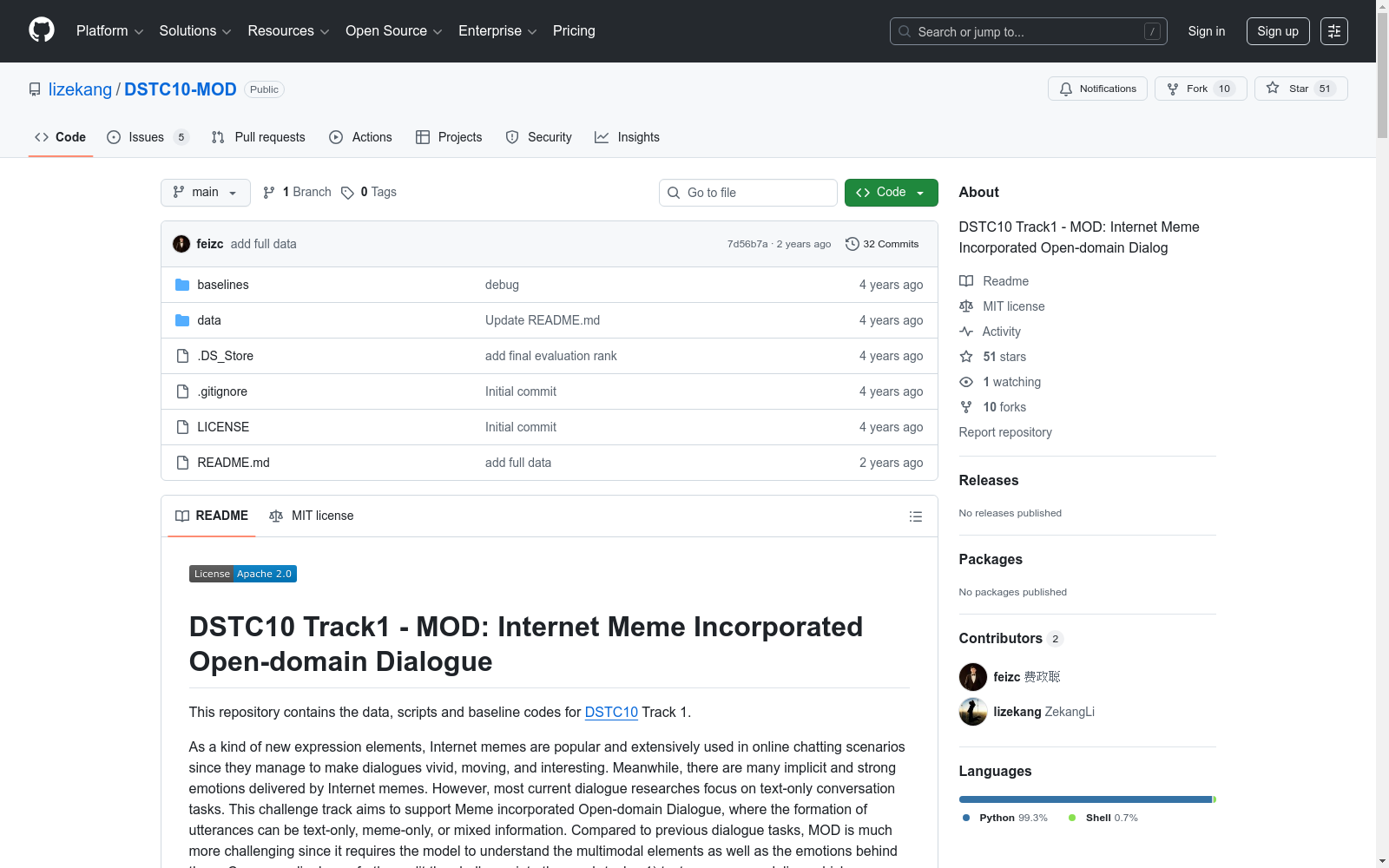Go to the Actions tab
This screenshot has width=1389, height=868.
(360, 137)
